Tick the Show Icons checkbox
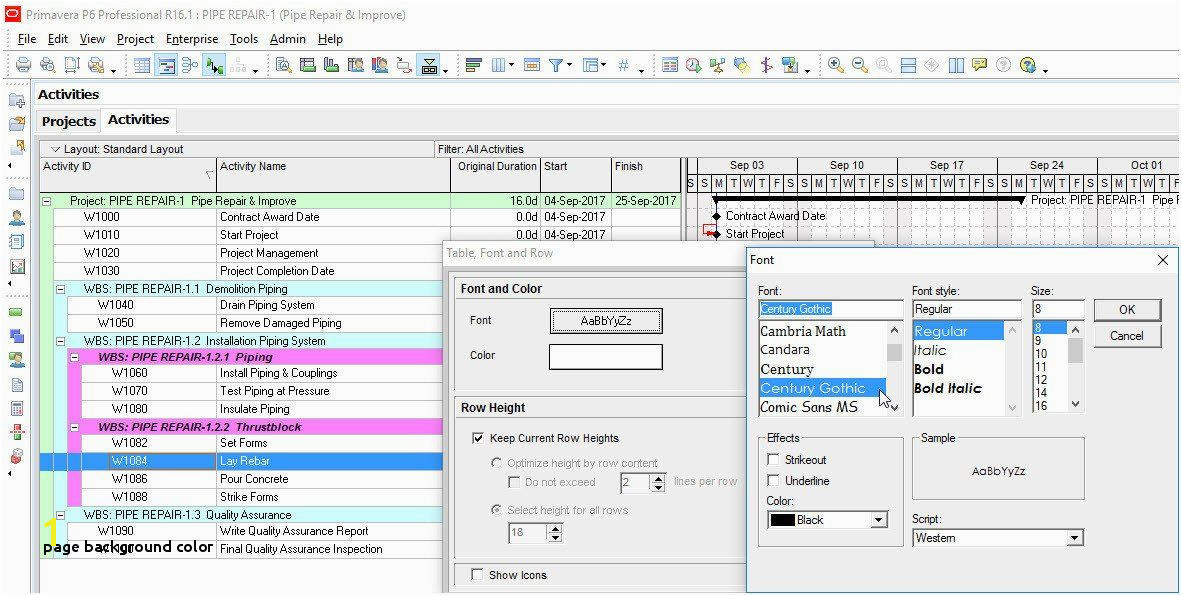Image resolution: width=1182 pixels, height=596 pixels. pos(478,575)
